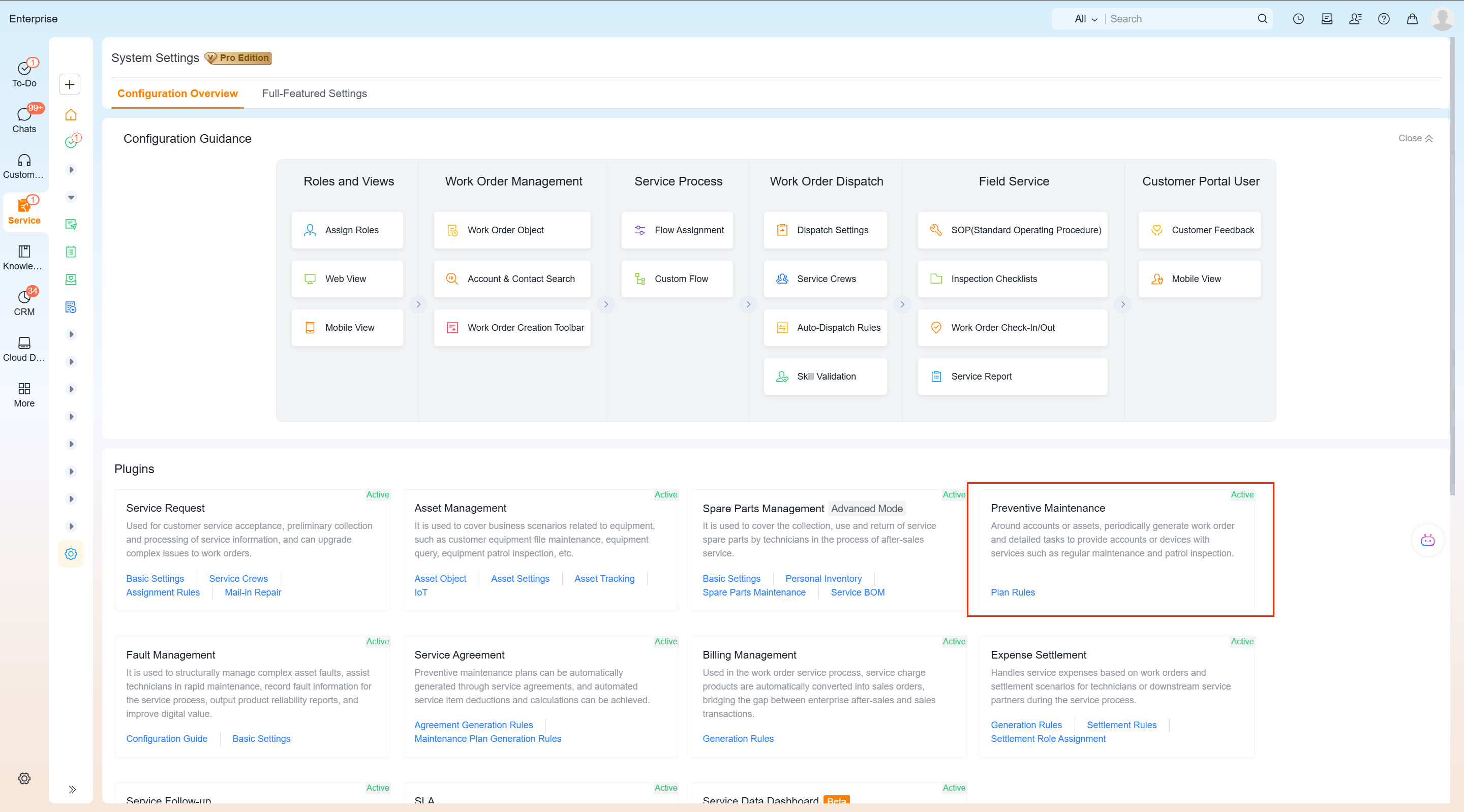
Task: Open the green task checkmark icon with the badge
Action: (x=72, y=141)
